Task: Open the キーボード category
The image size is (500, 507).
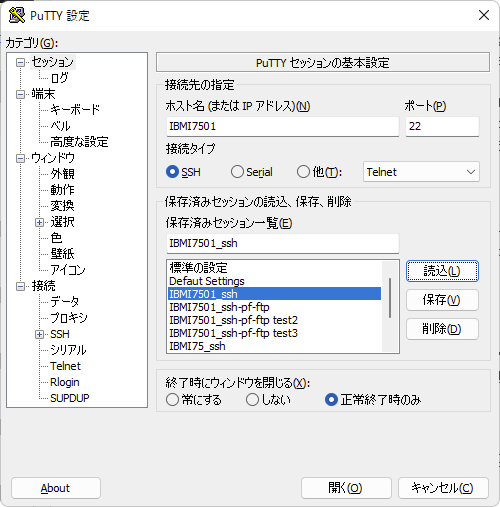Action: pos(75,110)
